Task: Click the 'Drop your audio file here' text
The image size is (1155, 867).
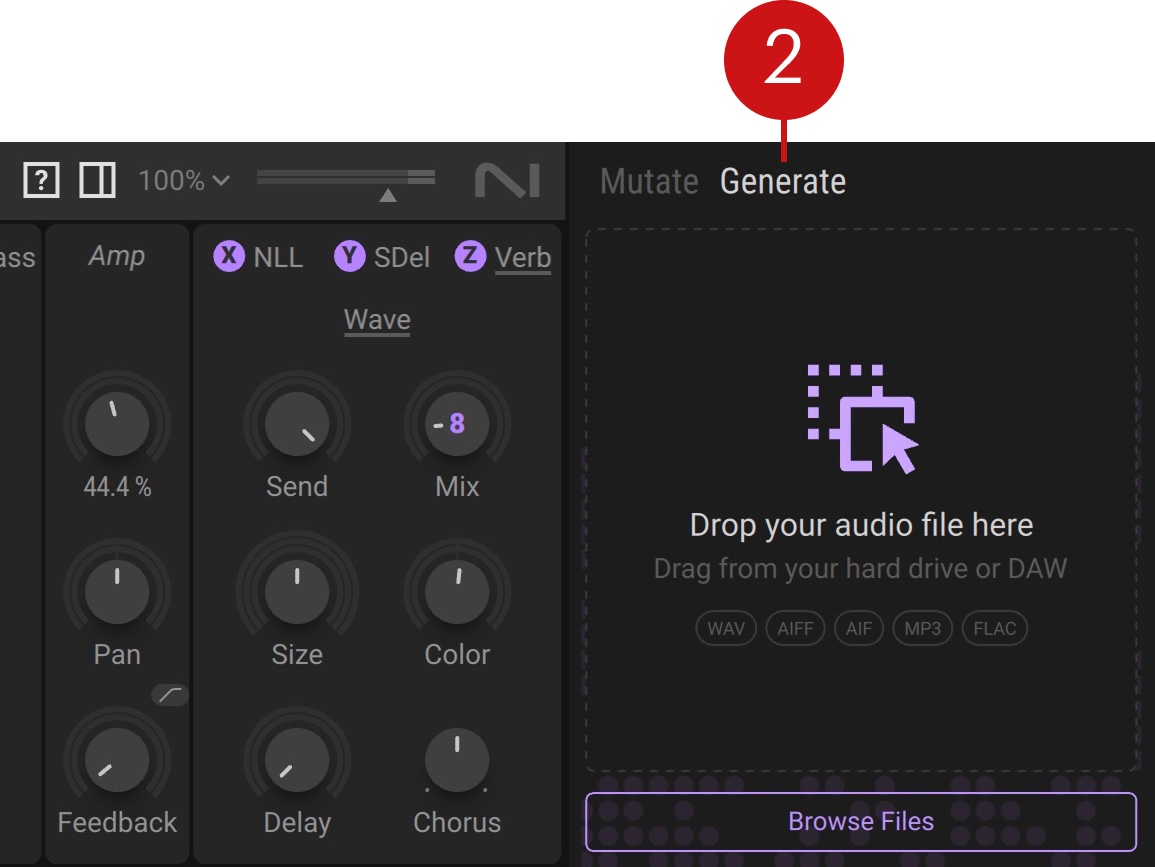Action: click(862, 525)
